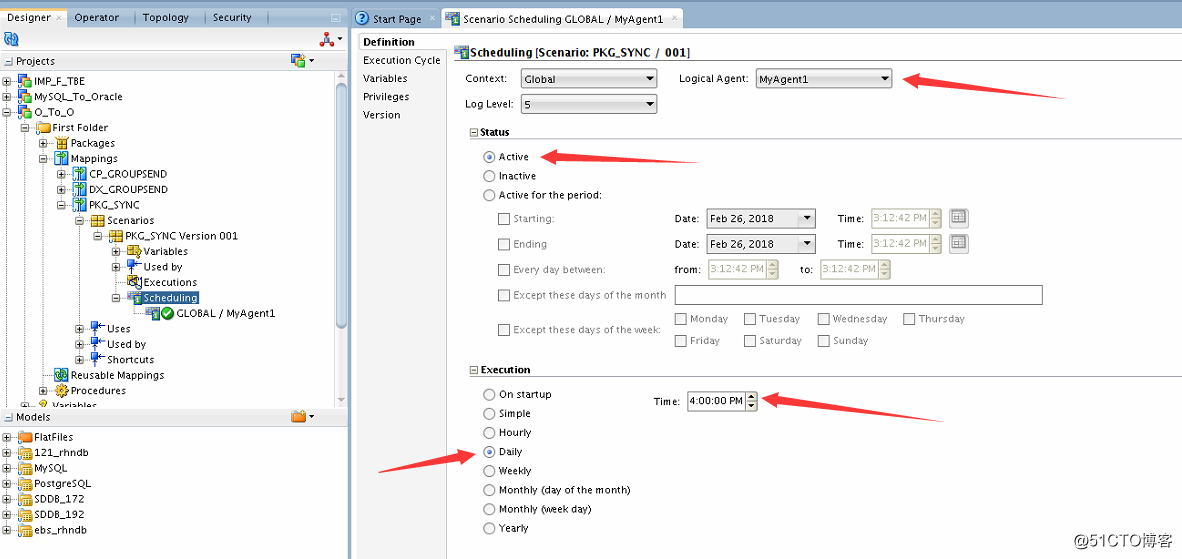Click Except these days of month field
1182x559 pixels.
pos(858,295)
